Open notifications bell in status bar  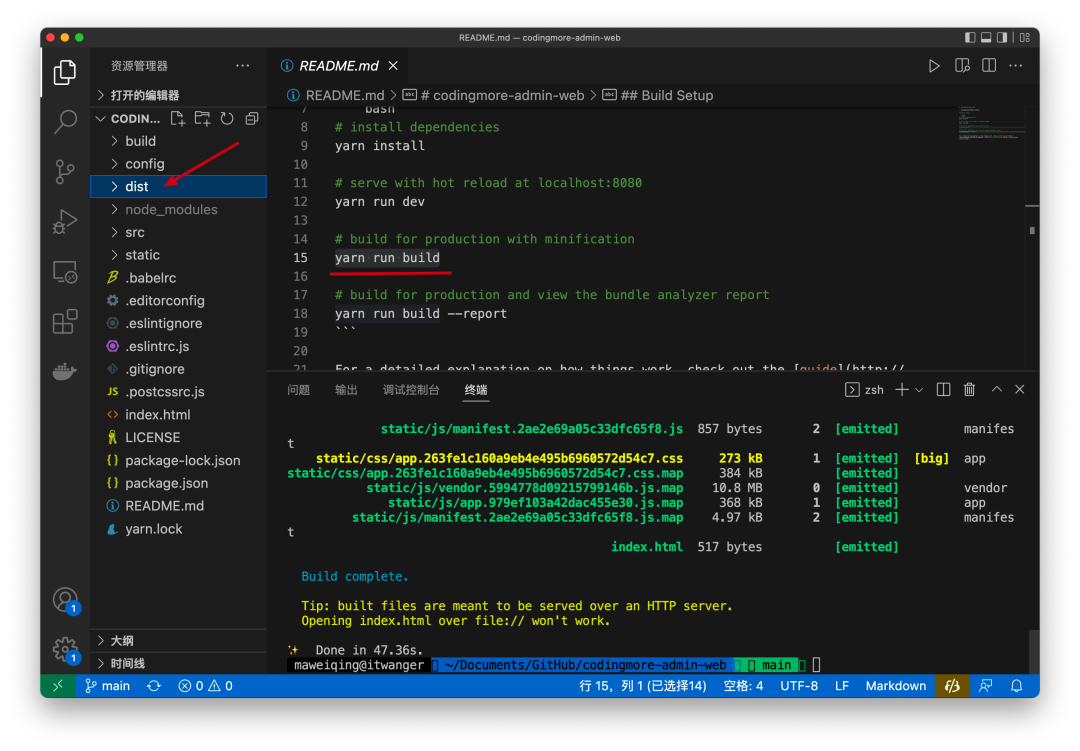1017,686
